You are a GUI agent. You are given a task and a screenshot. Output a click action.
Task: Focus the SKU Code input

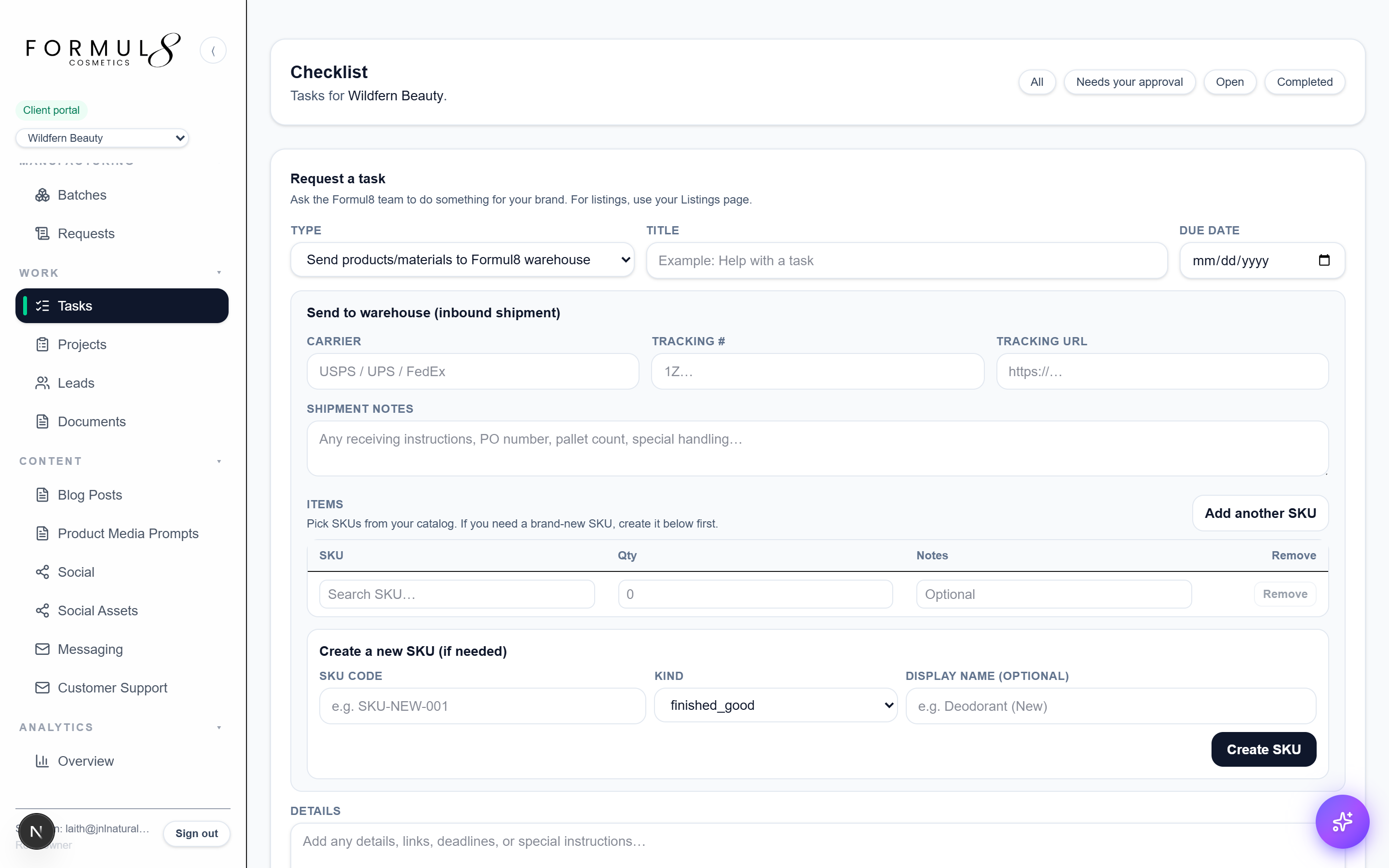482,706
